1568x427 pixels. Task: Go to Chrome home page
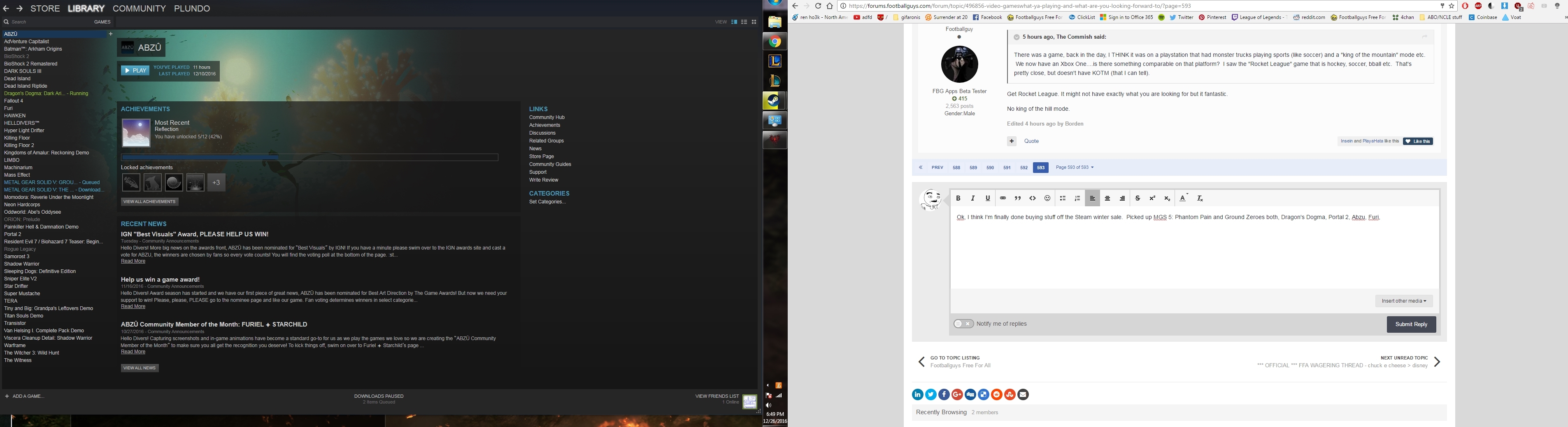(830, 6)
